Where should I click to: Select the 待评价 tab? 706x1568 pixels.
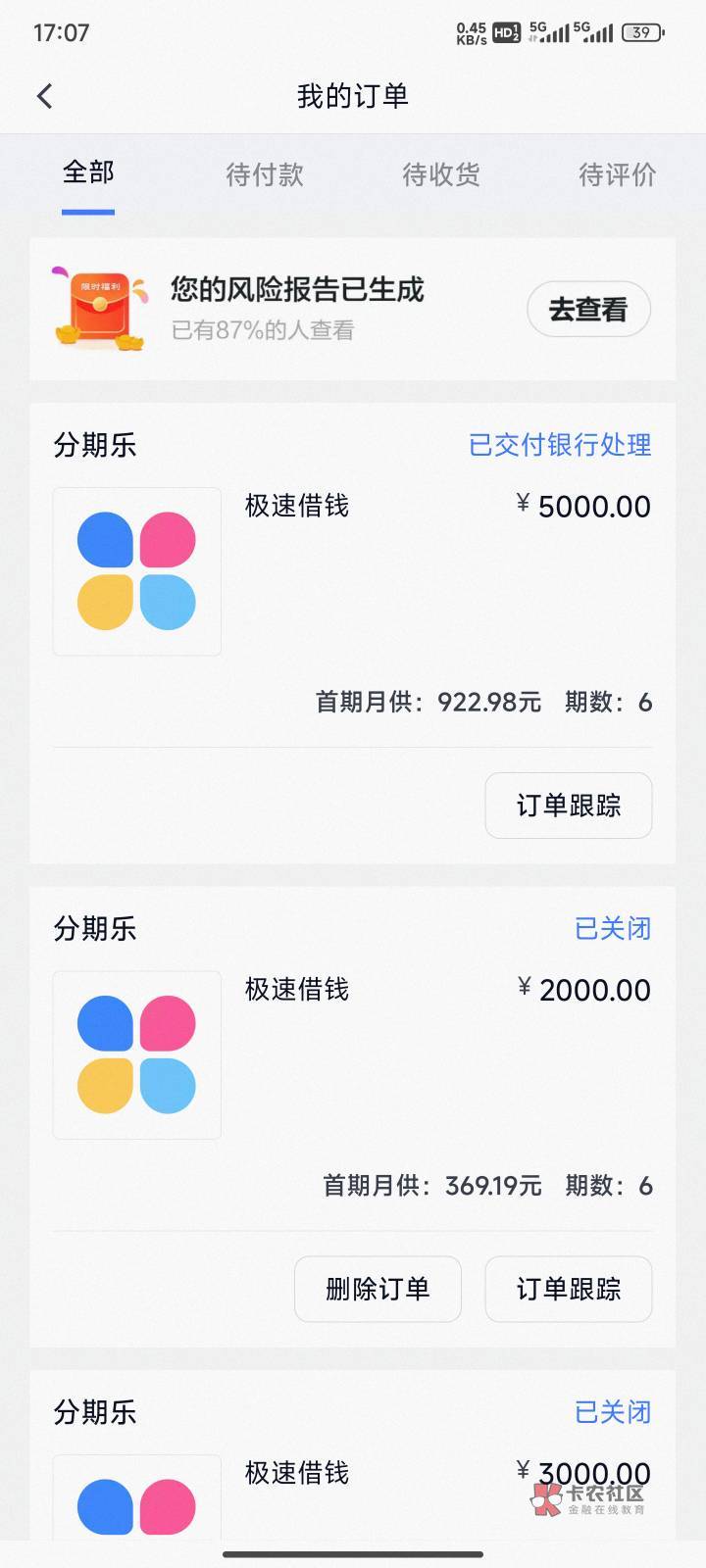click(617, 174)
